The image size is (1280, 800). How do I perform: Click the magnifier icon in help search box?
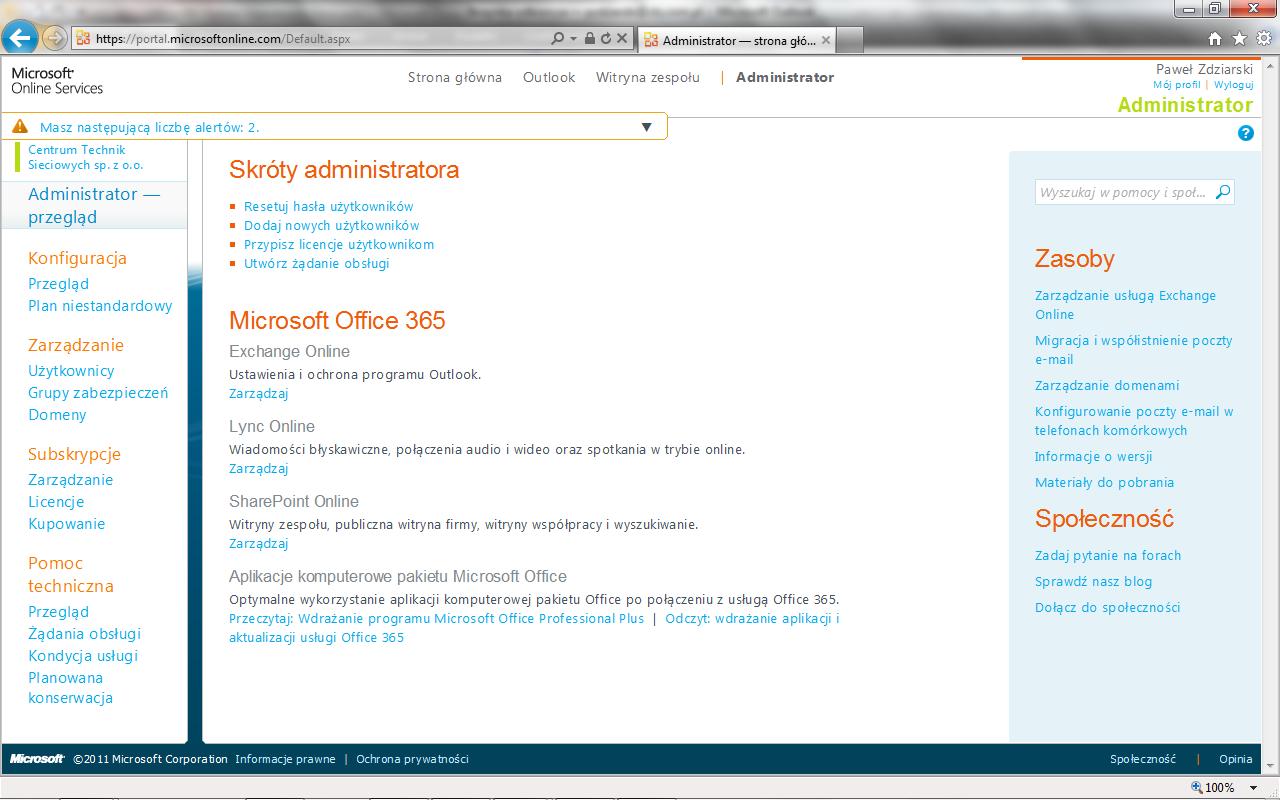(1222, 192)
